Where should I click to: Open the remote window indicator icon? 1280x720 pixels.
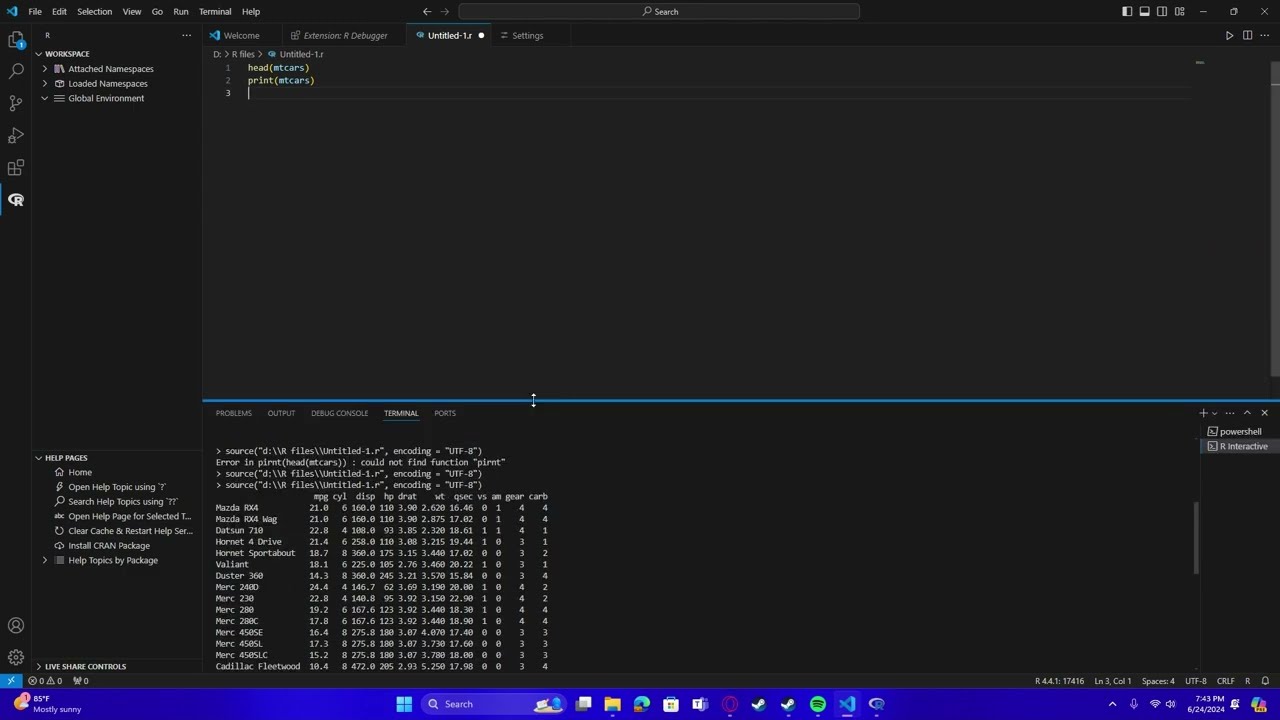11,681
